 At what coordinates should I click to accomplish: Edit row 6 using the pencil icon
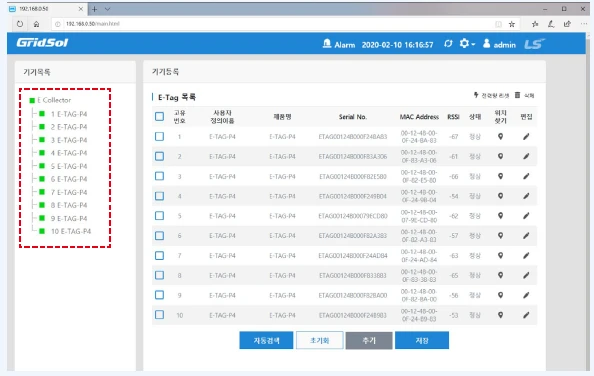[x=526, y=236]
